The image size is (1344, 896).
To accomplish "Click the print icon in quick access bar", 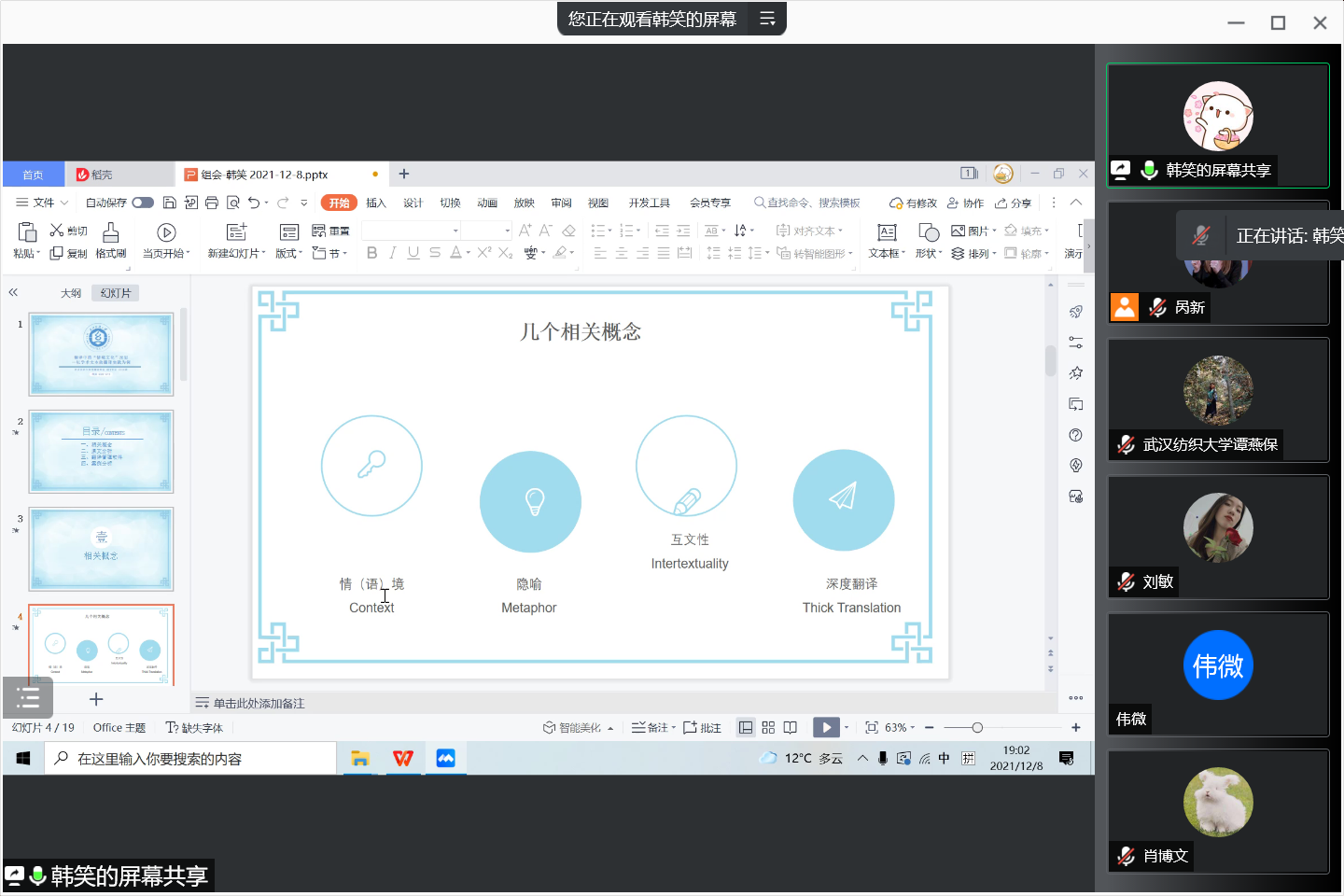I will 212,203.
